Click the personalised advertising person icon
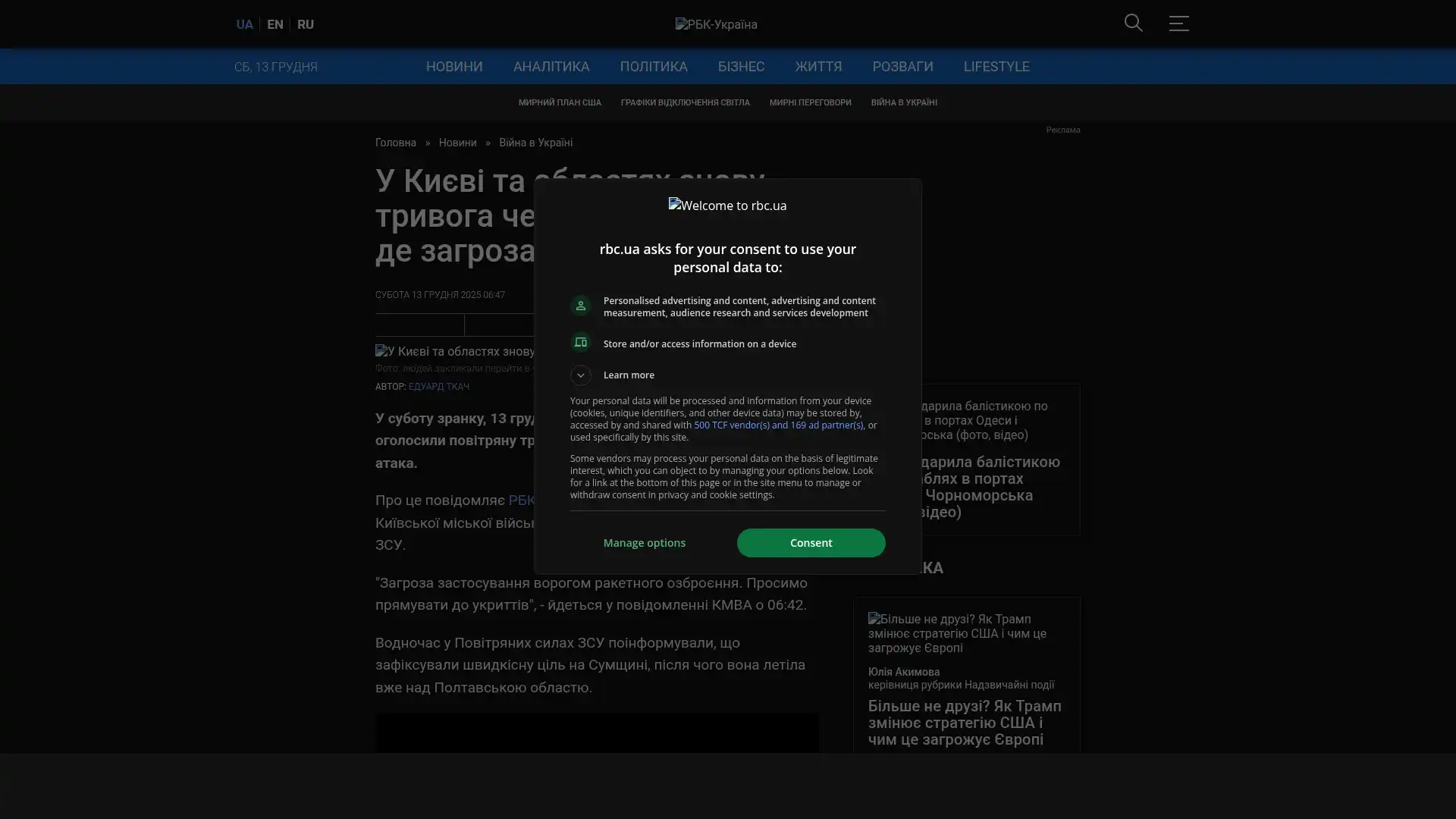The image size is (1456, 819). [x=581, y=306]
